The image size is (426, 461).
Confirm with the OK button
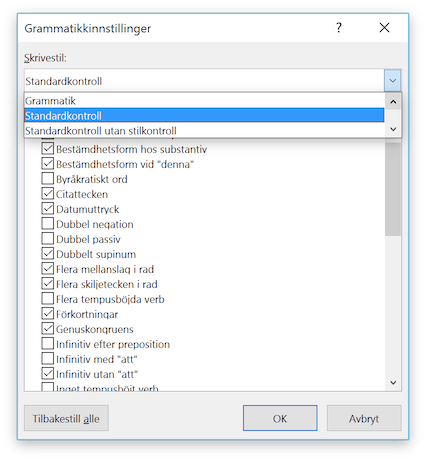point(280,418)
